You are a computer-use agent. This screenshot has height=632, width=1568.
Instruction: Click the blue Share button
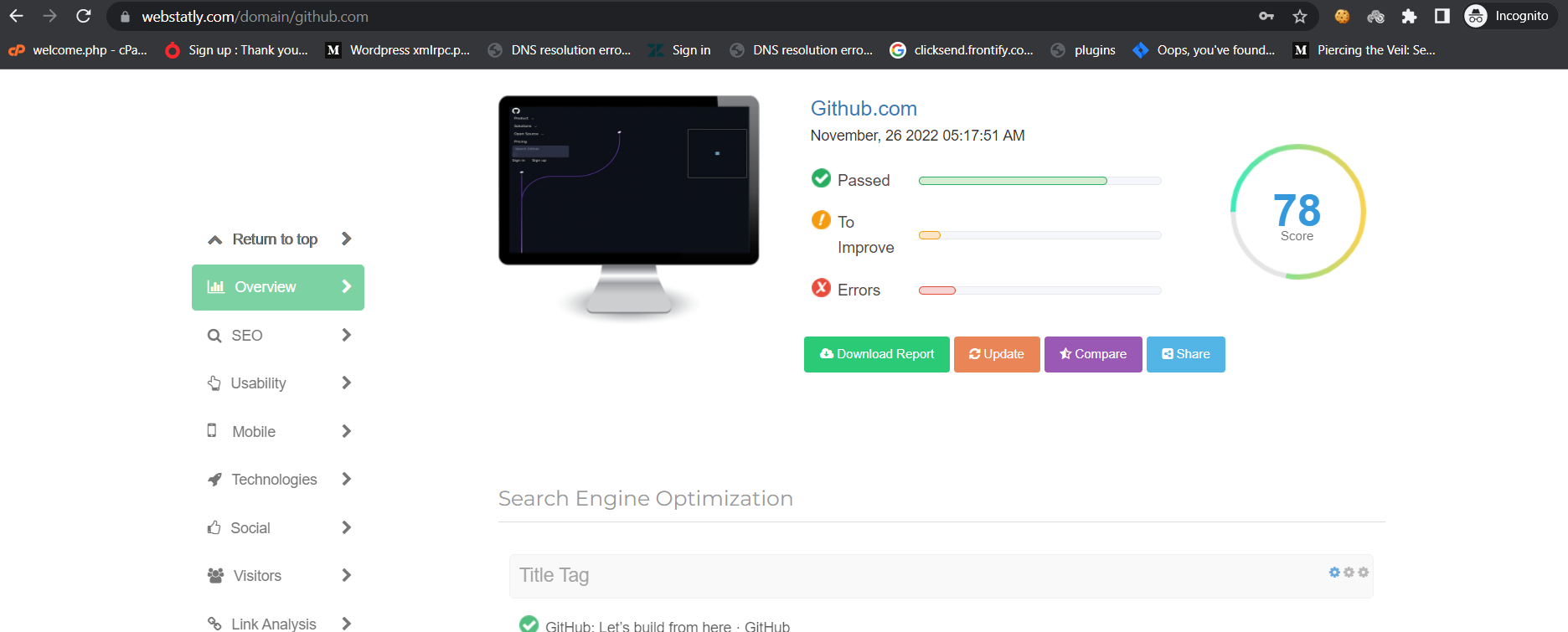1186,354
